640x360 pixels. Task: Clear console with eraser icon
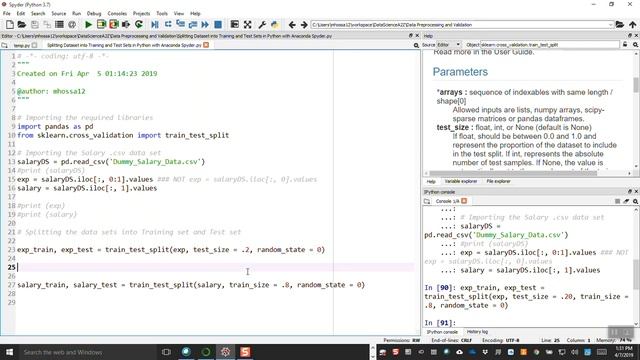pos(626,201)
